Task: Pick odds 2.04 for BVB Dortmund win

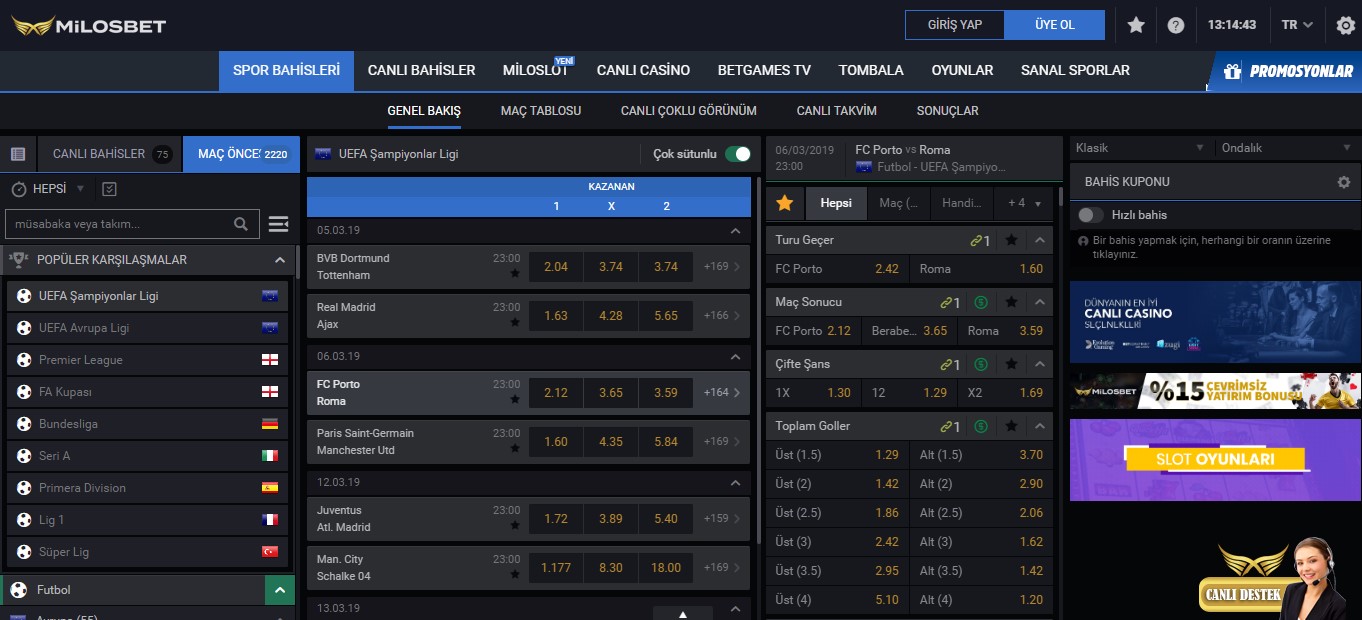Action: [x=556, y=267]
